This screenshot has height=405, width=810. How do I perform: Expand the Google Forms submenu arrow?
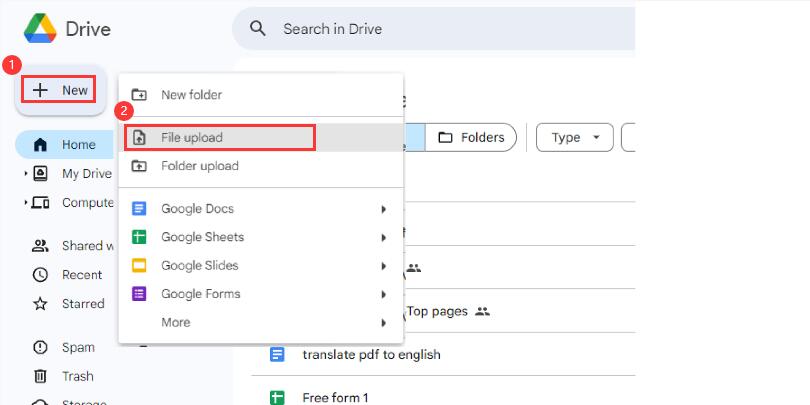(383, 294)
